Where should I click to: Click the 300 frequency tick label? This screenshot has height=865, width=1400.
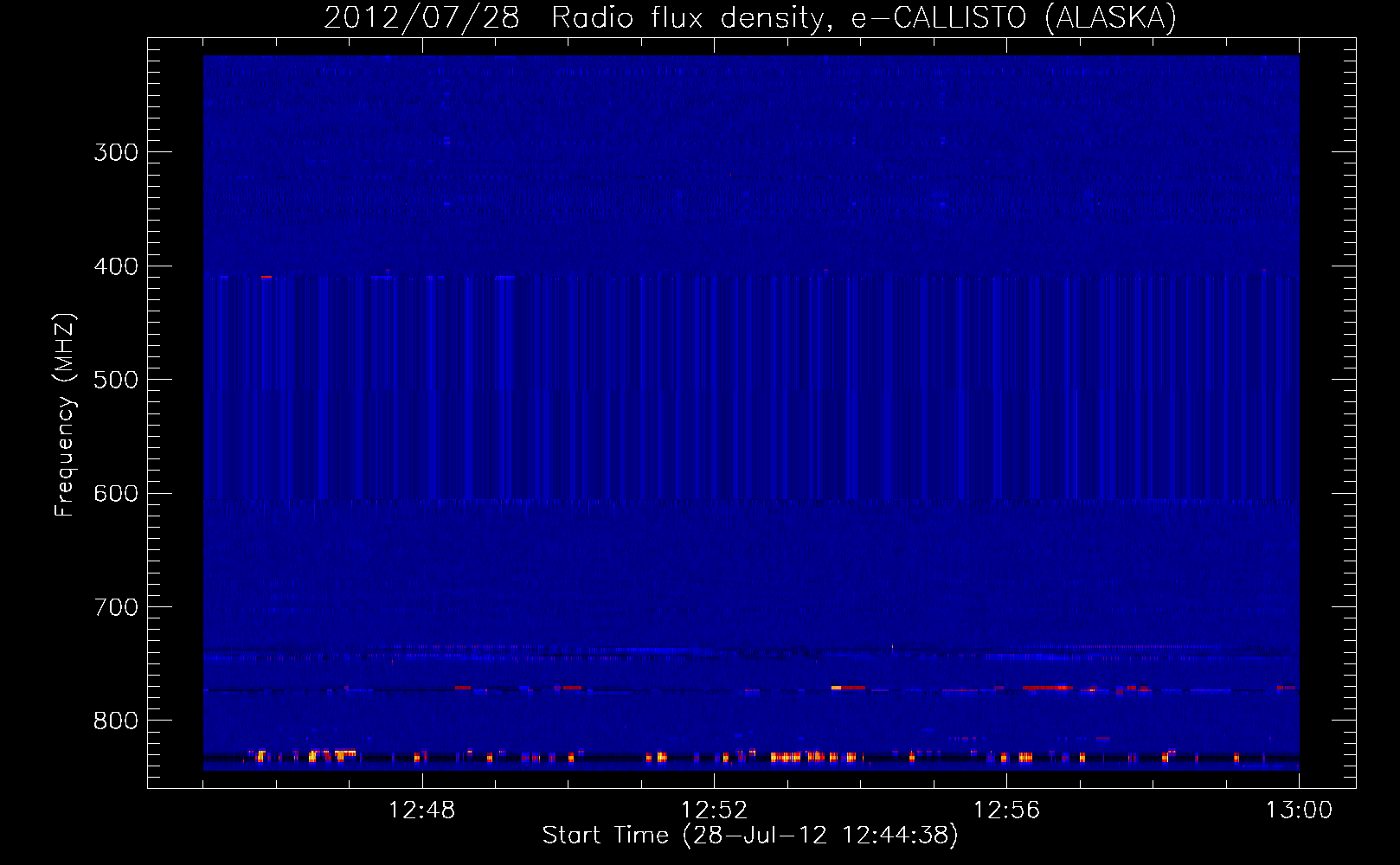(116, 152)
